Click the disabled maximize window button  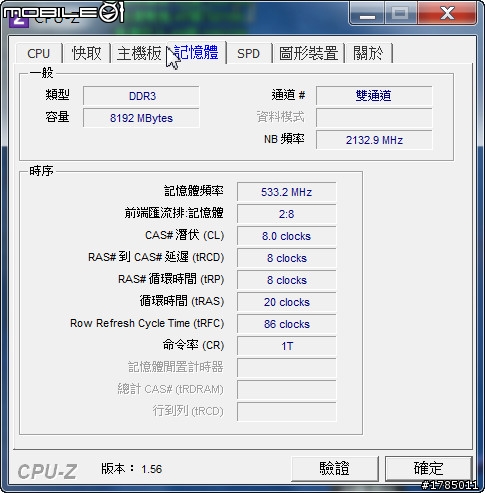click(x=401, y=13)
